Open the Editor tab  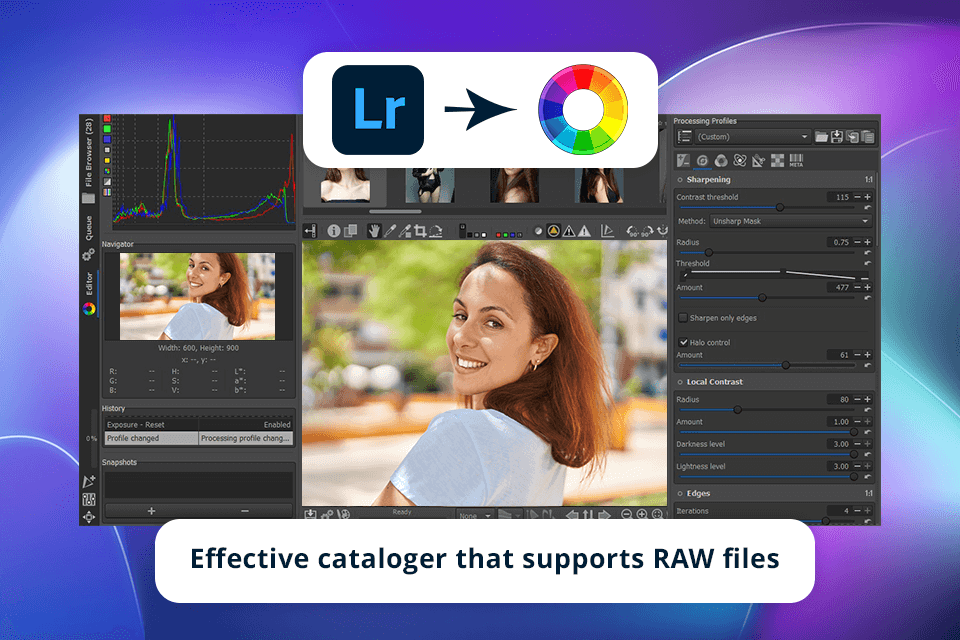(89, 293)
